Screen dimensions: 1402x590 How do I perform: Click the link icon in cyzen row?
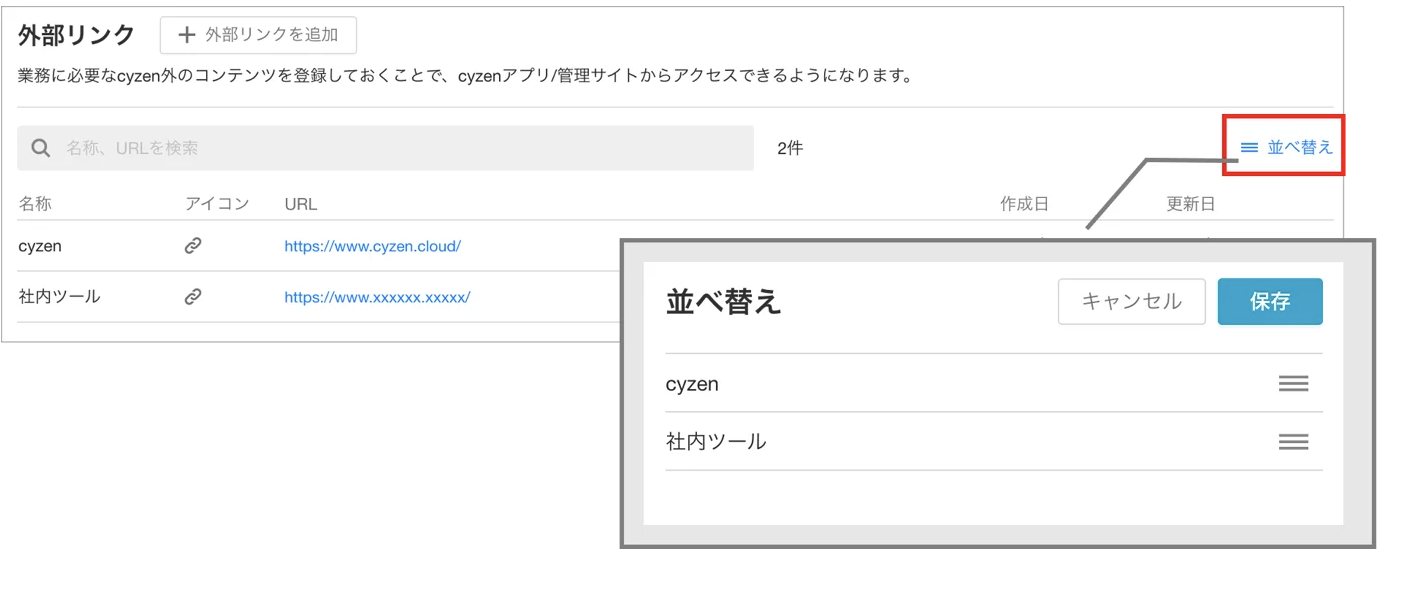(x=193, y=245)
